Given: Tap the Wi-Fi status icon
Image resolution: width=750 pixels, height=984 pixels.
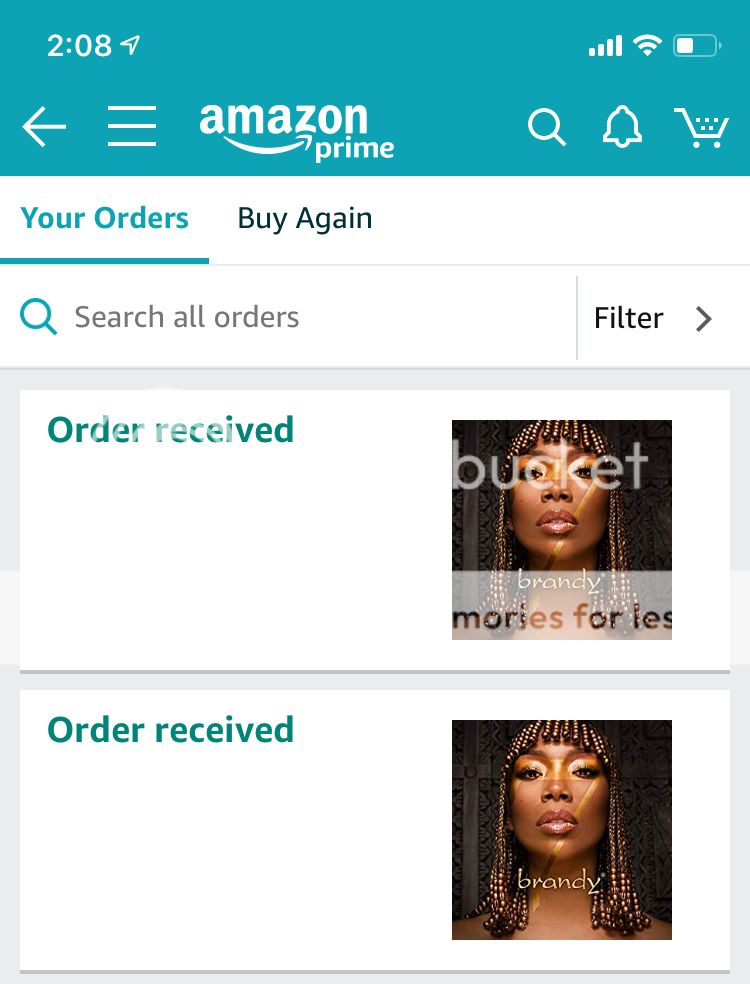Looking at the screenshot, I should pos(647,45).
